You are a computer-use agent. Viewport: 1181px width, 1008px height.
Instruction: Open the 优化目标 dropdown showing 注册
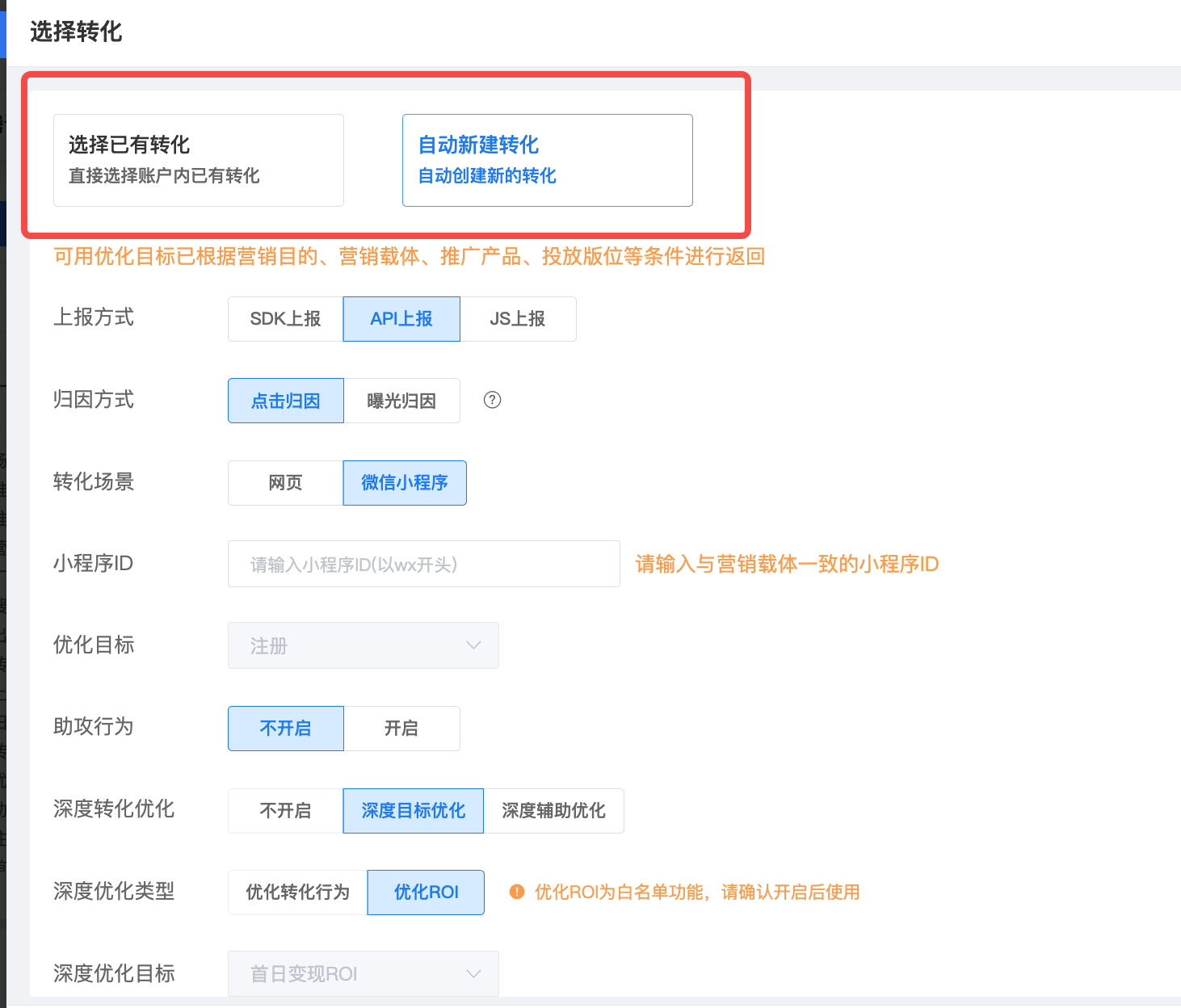tap(364, 645)
